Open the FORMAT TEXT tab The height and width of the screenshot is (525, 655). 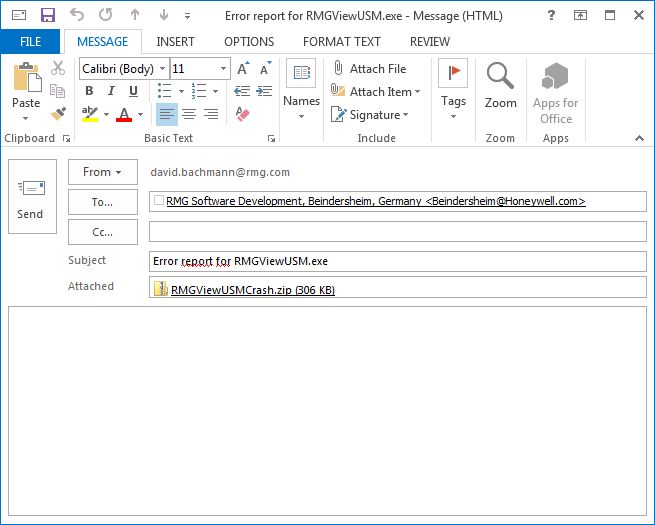point(341,41)
